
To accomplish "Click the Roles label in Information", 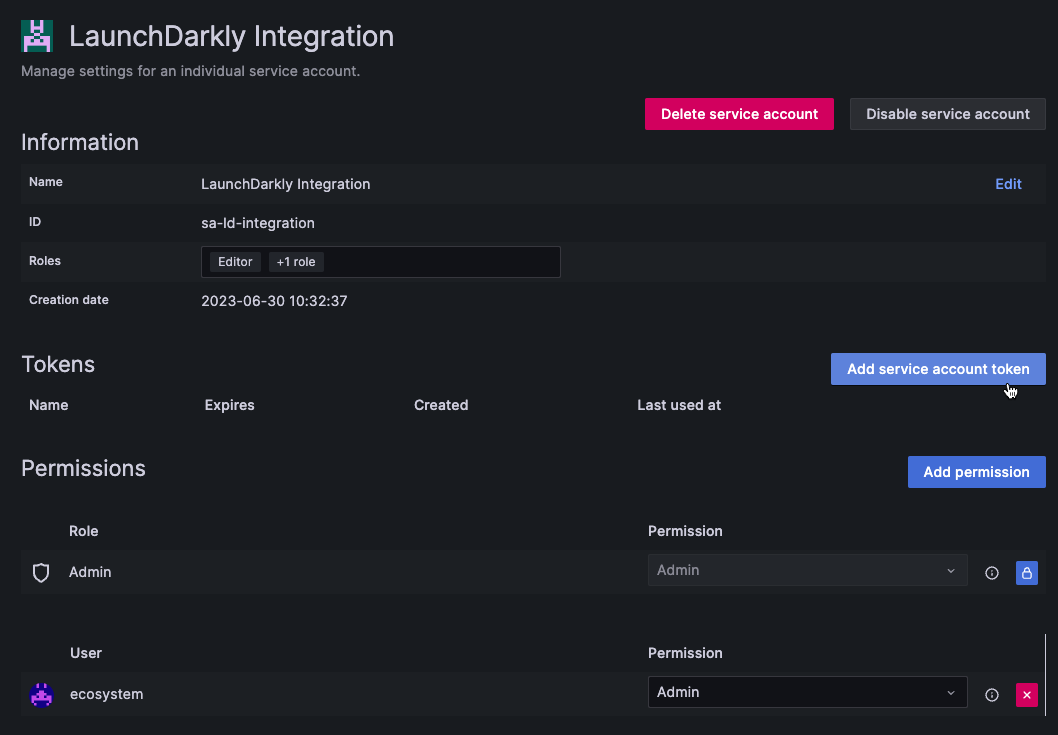I will [45, 261].
